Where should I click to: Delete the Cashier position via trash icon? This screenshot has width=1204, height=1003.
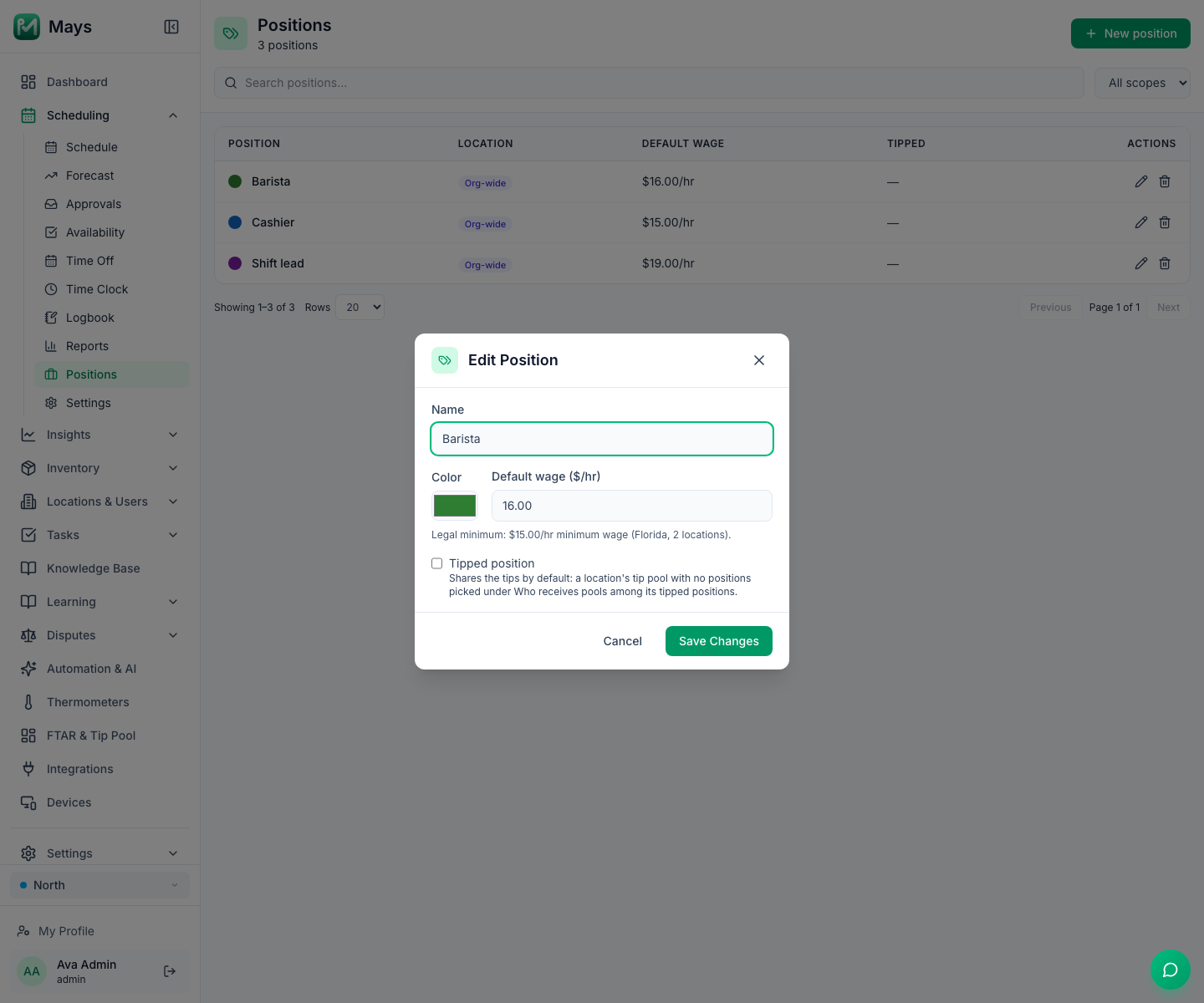[1165, 222]
